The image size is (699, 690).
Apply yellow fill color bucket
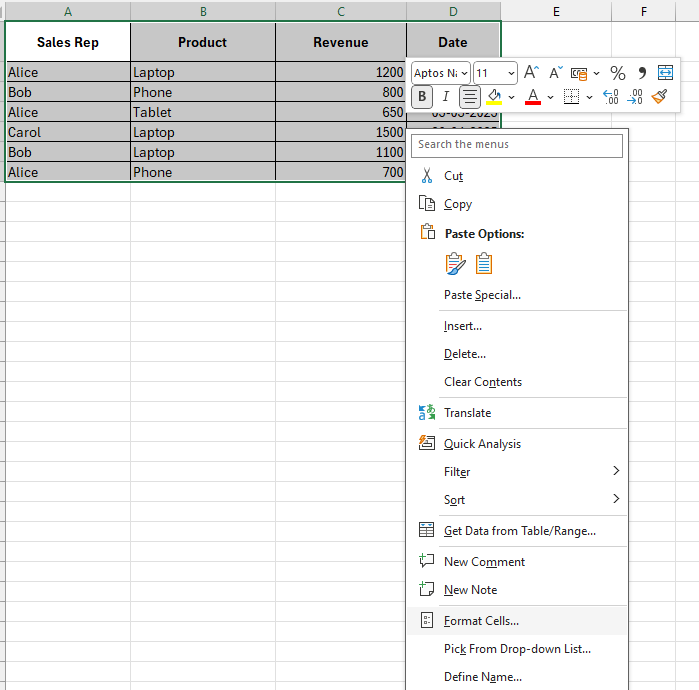tap(494, 96)
